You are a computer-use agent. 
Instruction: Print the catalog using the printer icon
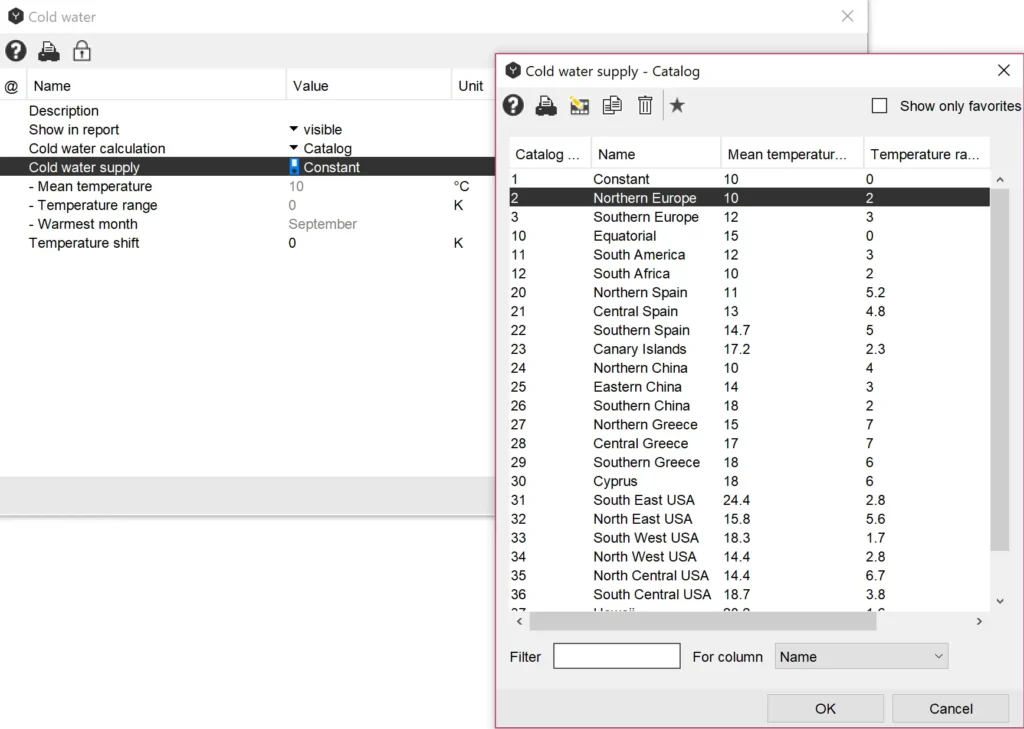click(546, 105)
